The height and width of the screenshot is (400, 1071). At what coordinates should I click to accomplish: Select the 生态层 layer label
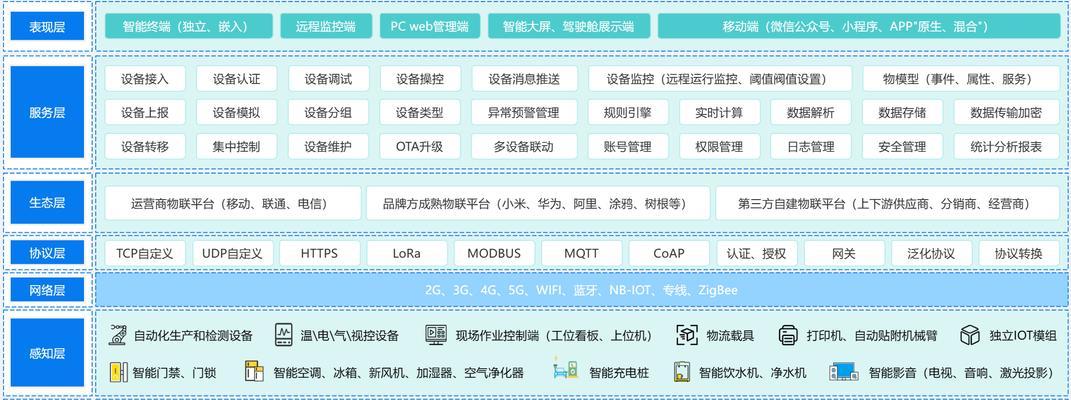(x=47, y=203)
